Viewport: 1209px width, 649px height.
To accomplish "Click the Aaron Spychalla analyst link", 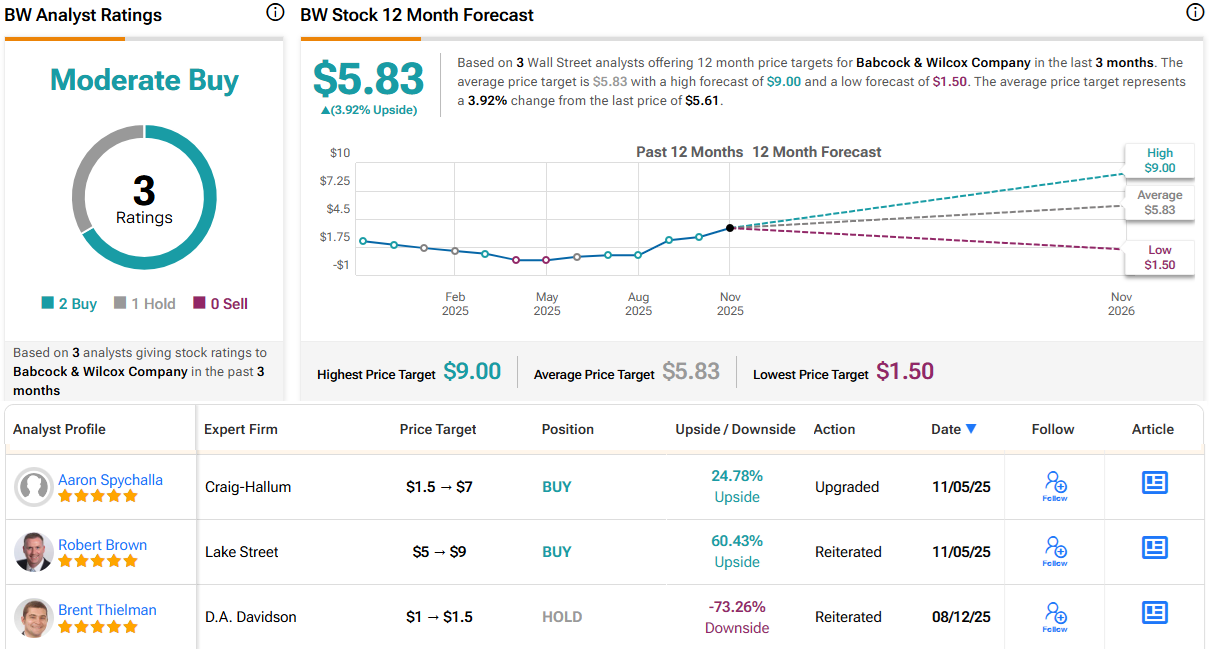I will coord(110,480).
